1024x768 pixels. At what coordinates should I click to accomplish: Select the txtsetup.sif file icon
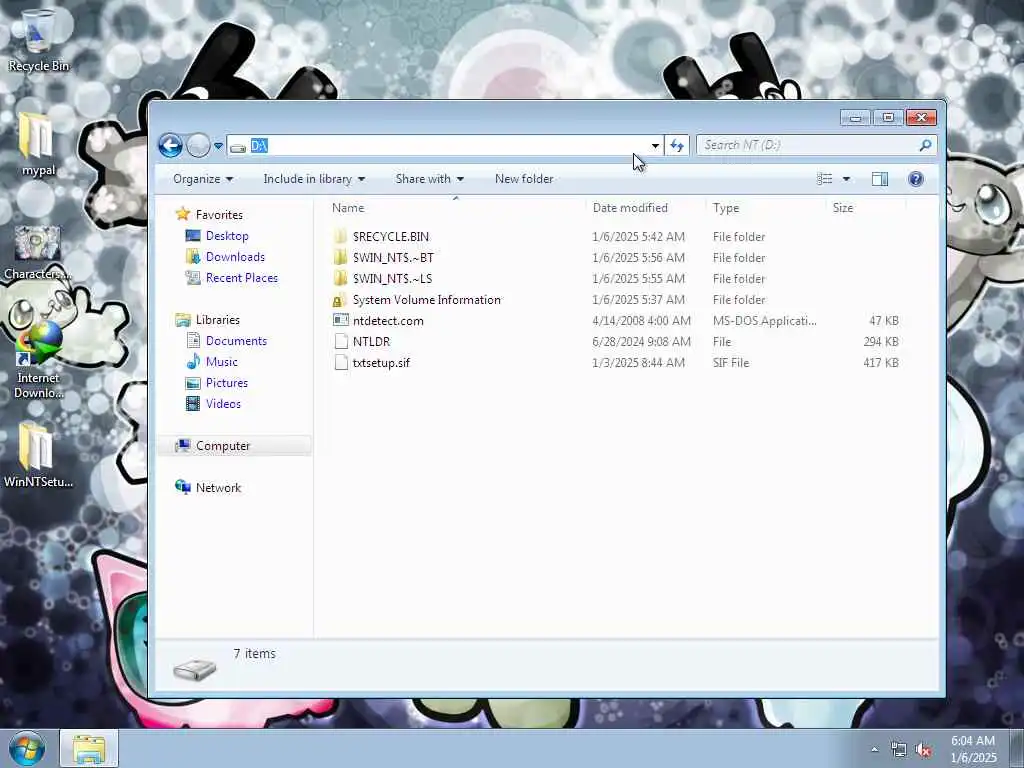[x=341, y=362]
